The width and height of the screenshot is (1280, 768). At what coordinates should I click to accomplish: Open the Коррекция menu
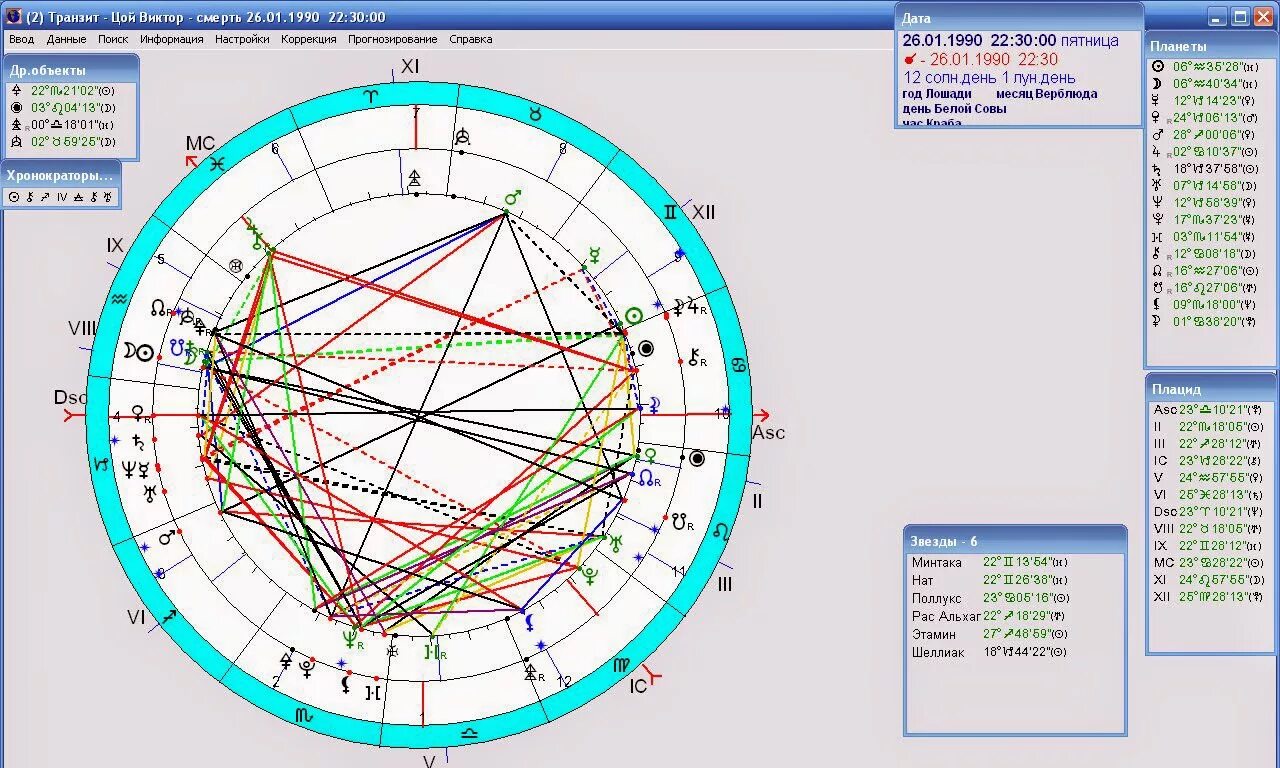point(309,39)
